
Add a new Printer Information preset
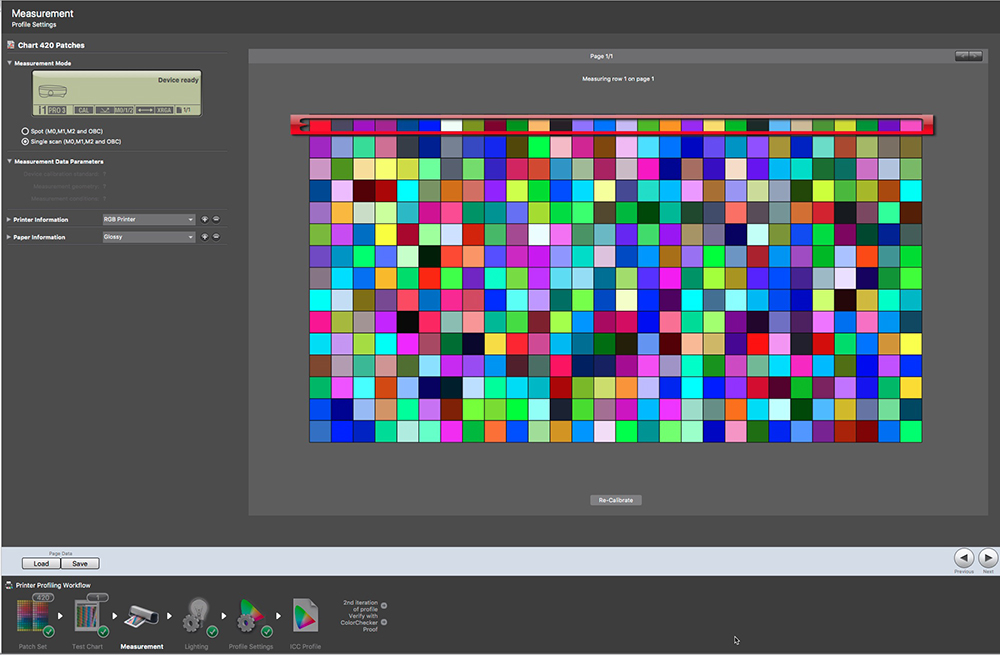(204, 219)
